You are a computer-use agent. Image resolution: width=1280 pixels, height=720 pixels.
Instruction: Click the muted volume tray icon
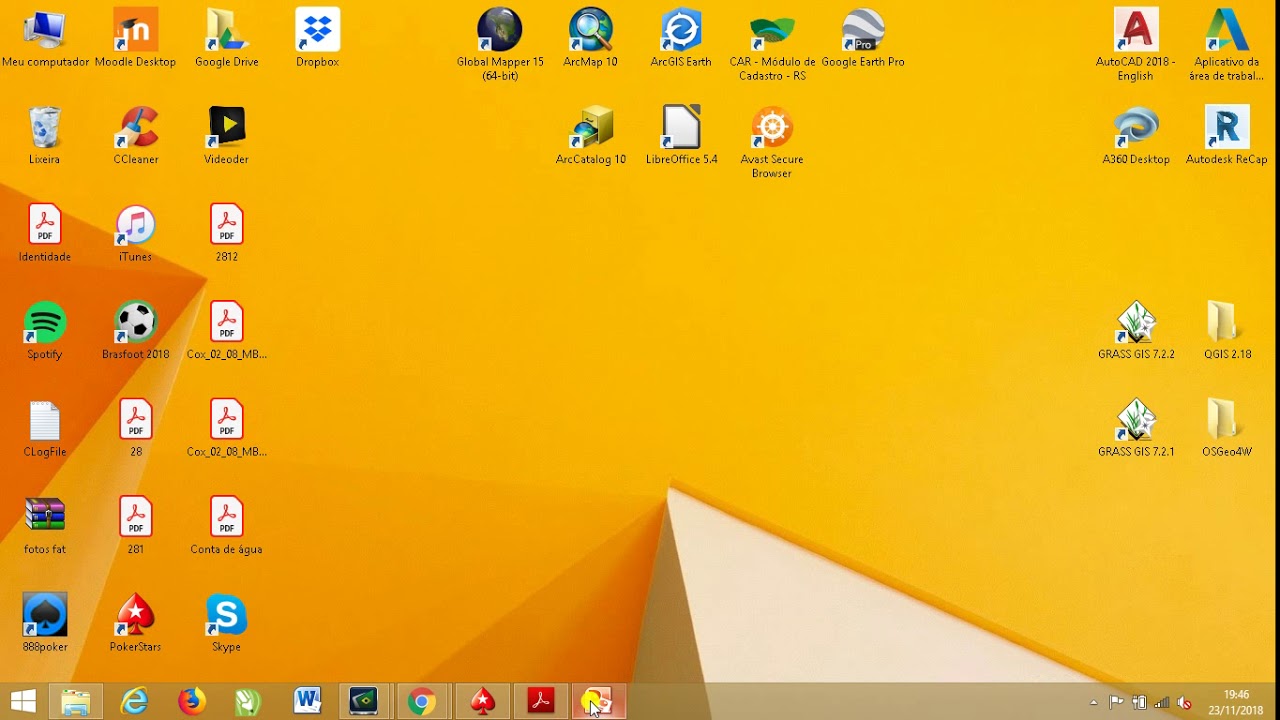[x=1184, y=703]
